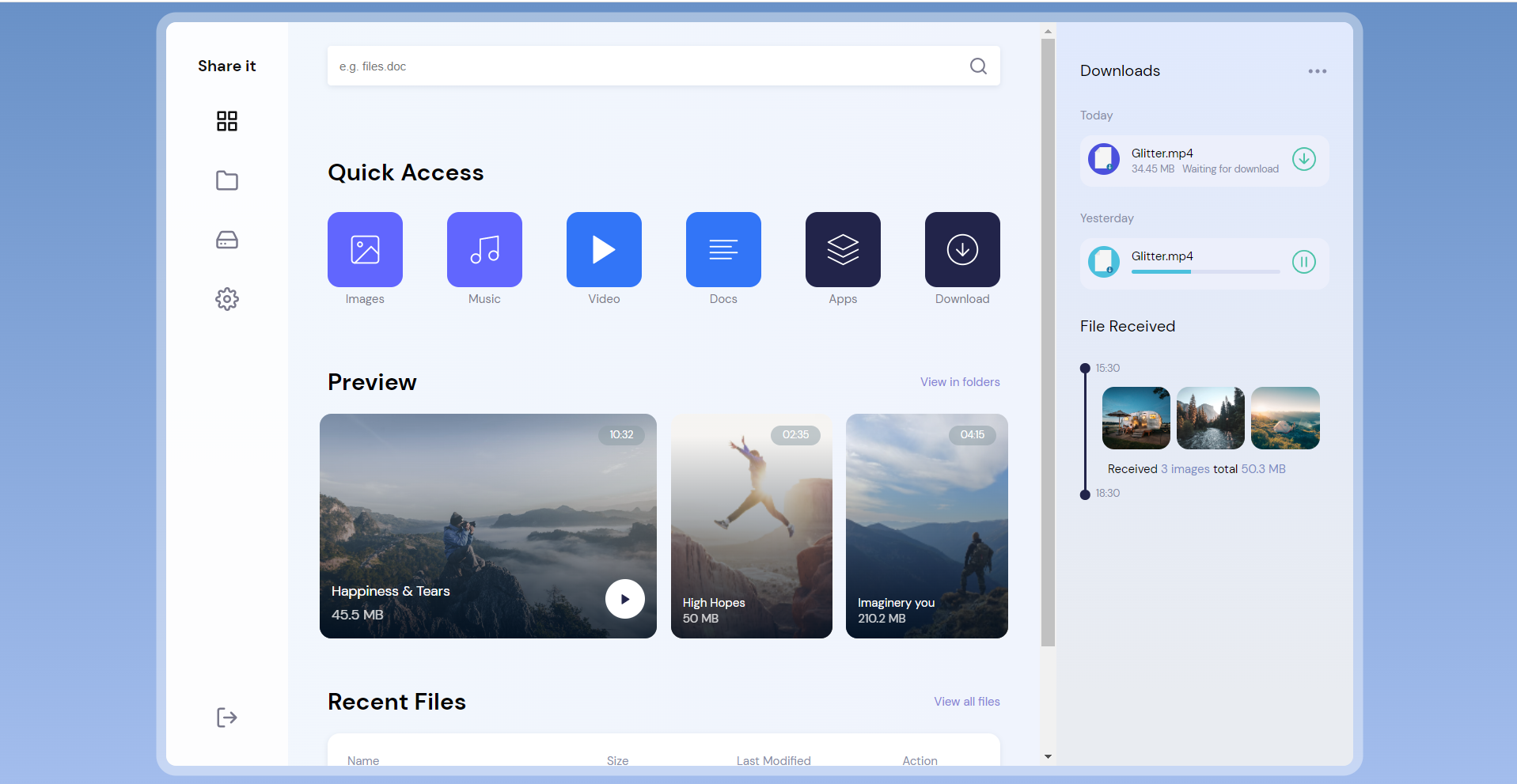
Task: Open the Downloads three-dots menu
Action: click(1318, 71)
